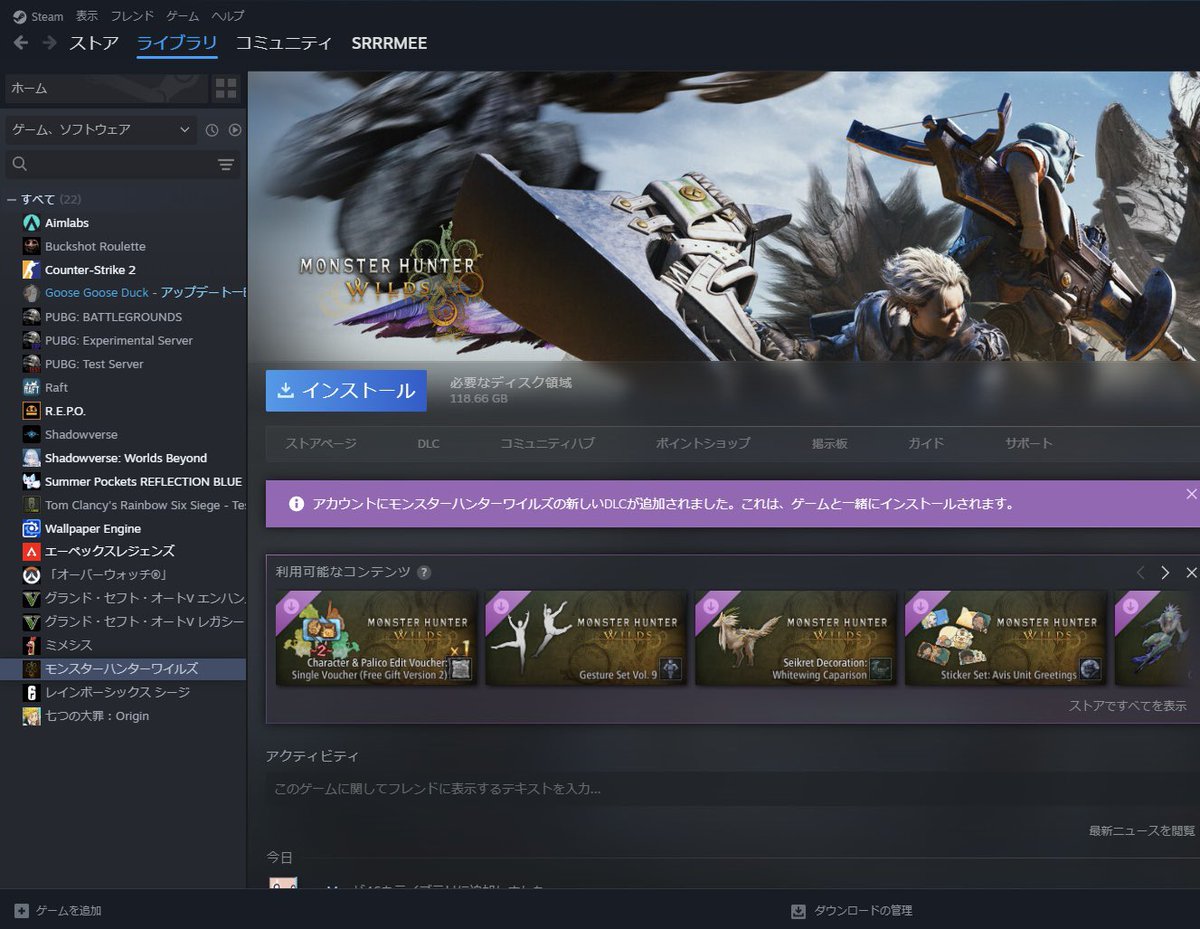This screenshot has width=1200, height=929.
Task: Open the SRRRMEE profile tab
Action: (389, 43)
